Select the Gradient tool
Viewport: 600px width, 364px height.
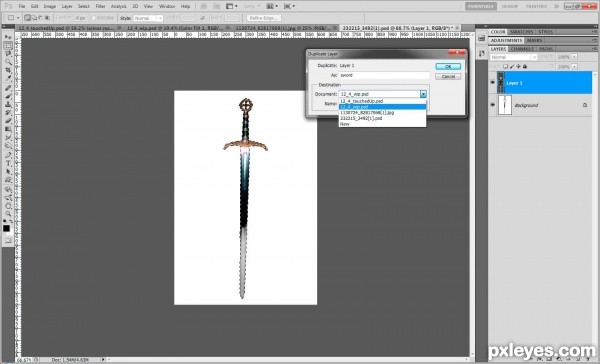8,129
